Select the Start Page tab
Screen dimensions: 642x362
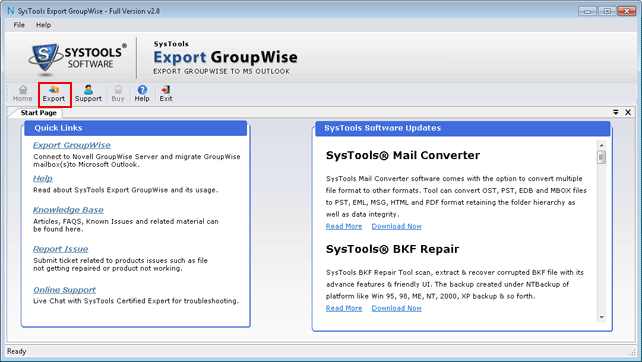[38, 113]
